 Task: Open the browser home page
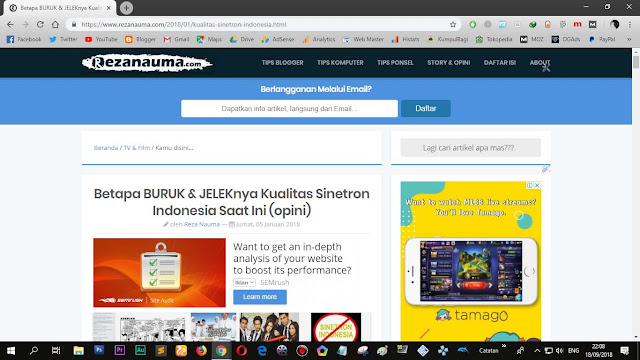point(55,24)
